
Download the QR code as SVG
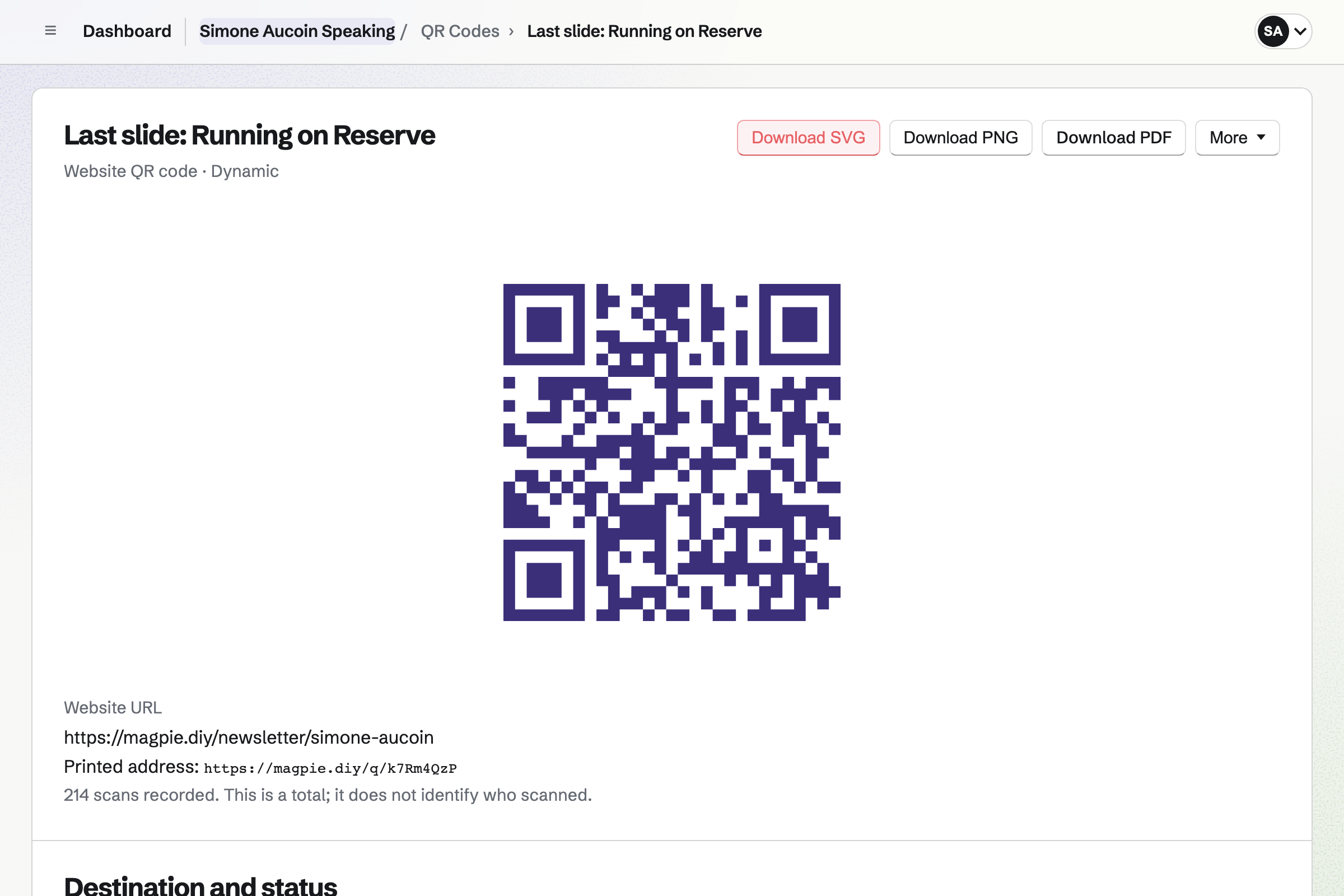pos(808,138)
